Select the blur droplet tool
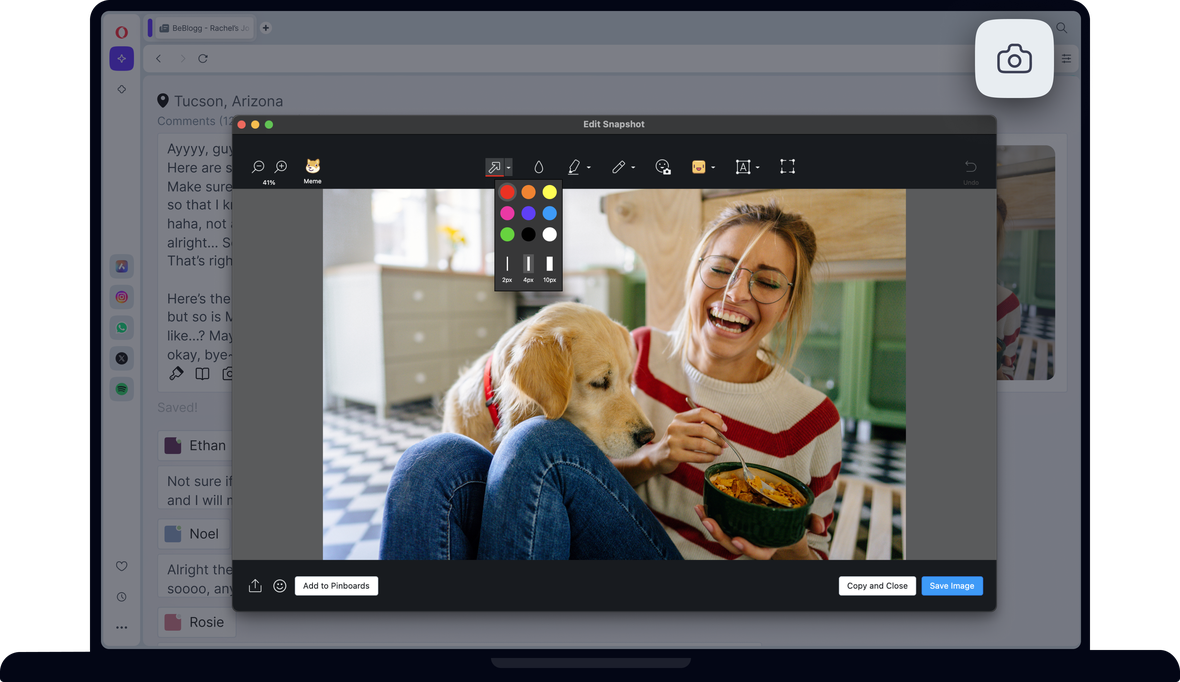Image resolution: width=1180 pixels, height=682 pixels. [x=538, y=167]
